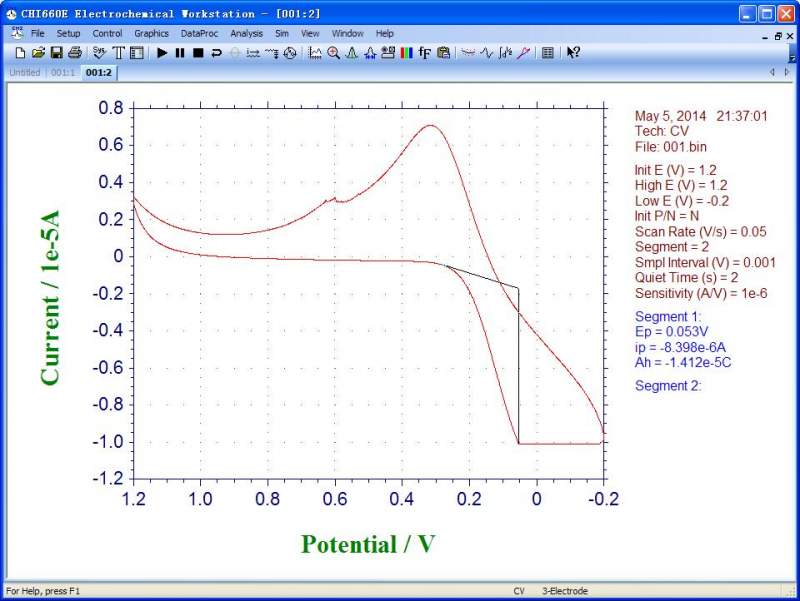
Task: Click the Current / 1e-5A axis title
Action: pos(50,298)
